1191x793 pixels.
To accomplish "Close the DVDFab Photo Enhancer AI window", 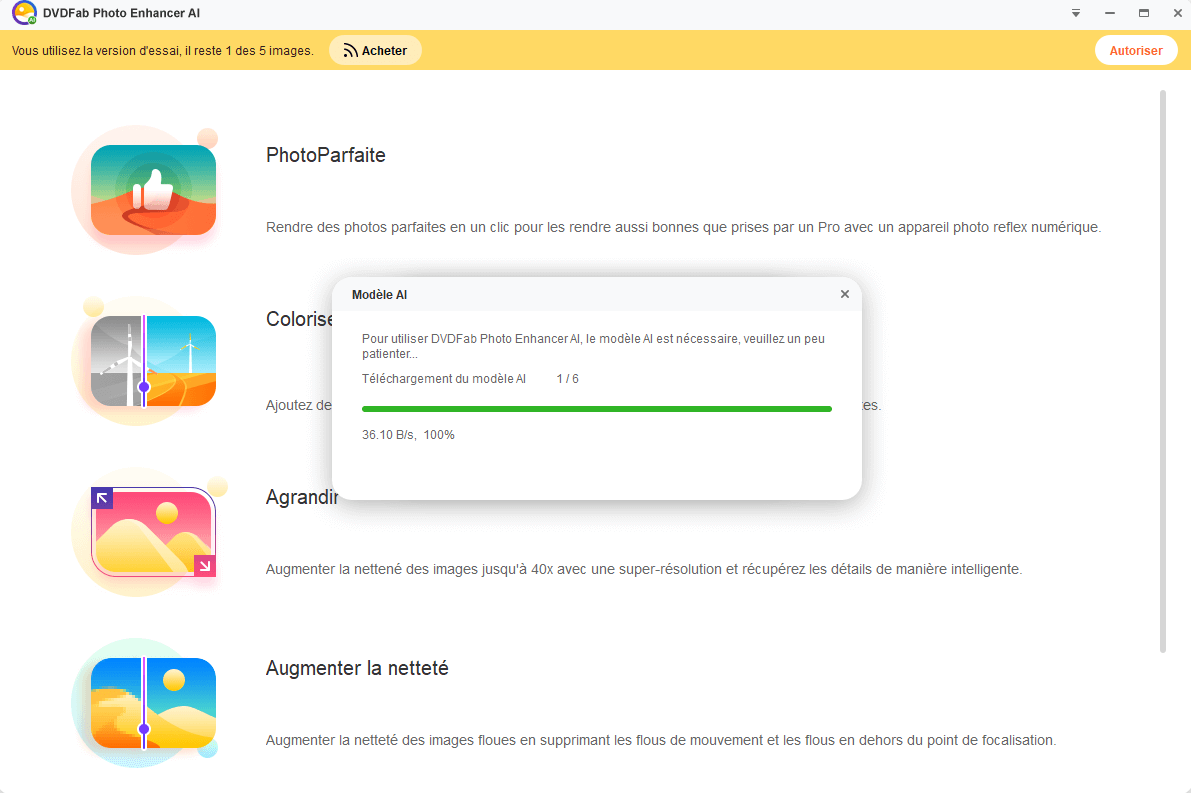I will (x=1178, y=13).
